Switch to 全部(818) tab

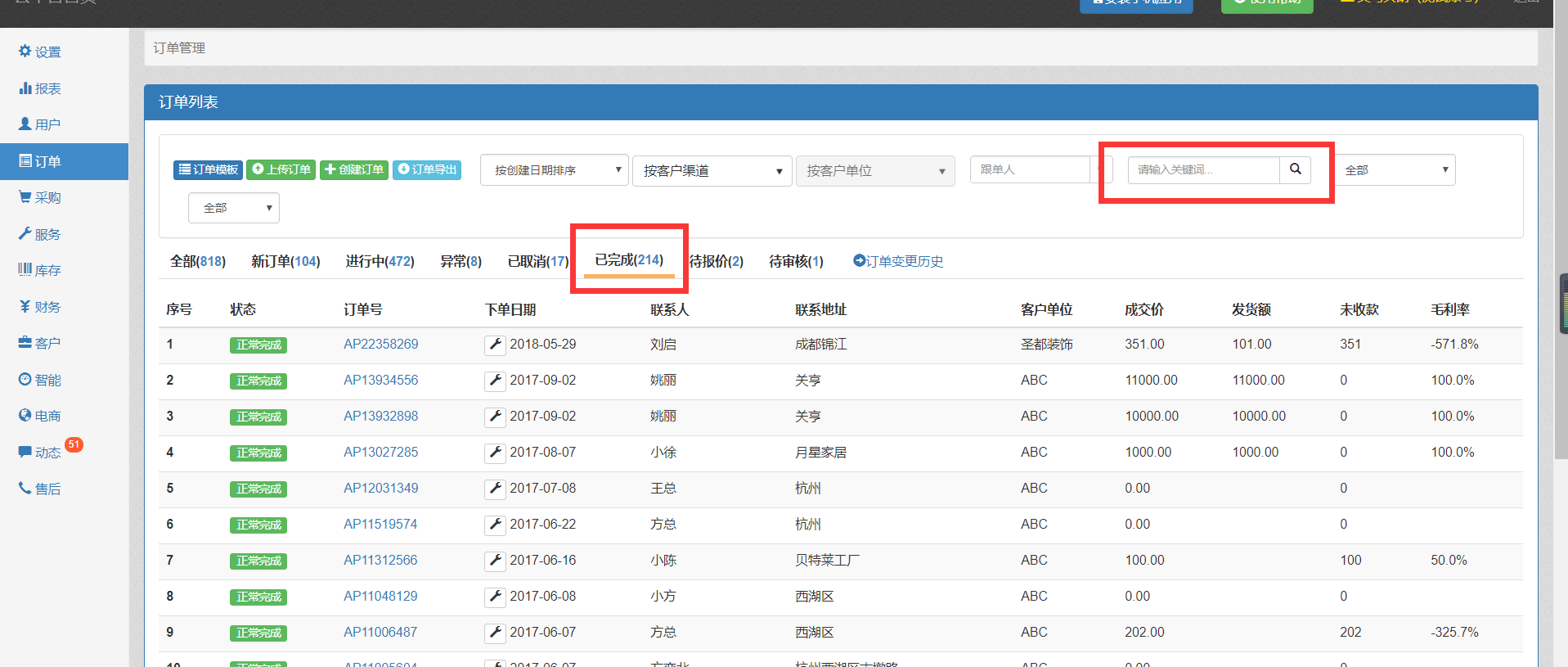coord(198,261)
